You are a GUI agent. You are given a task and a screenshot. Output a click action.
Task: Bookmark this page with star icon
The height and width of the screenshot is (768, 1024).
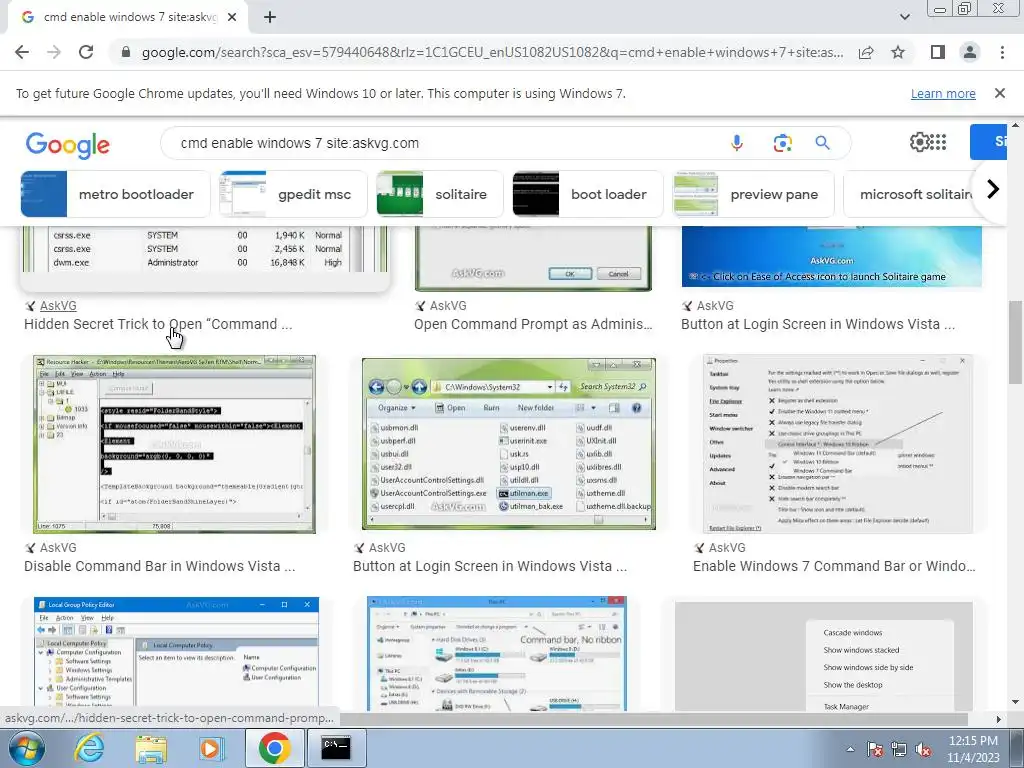click(898, 52)
